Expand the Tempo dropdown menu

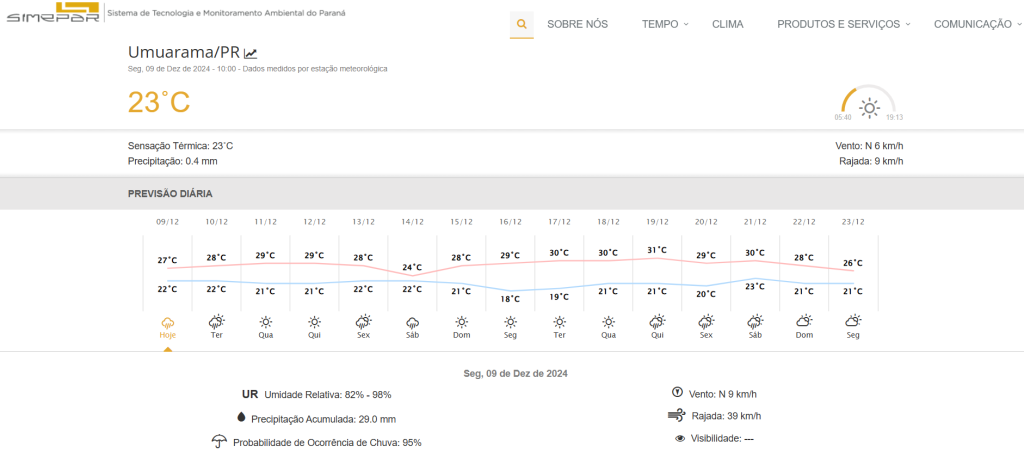[665, 24]
